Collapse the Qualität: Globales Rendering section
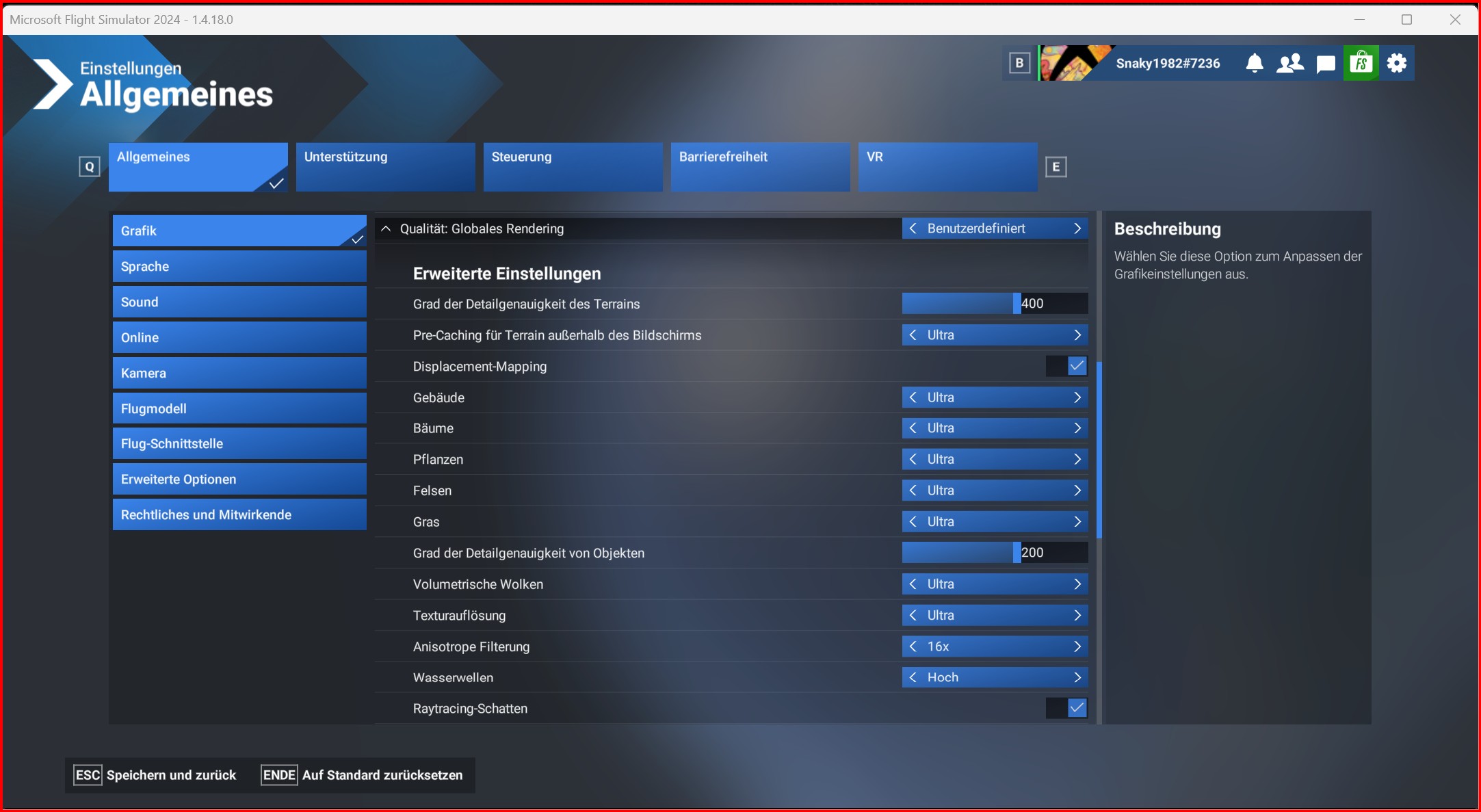 pos(386,228)
